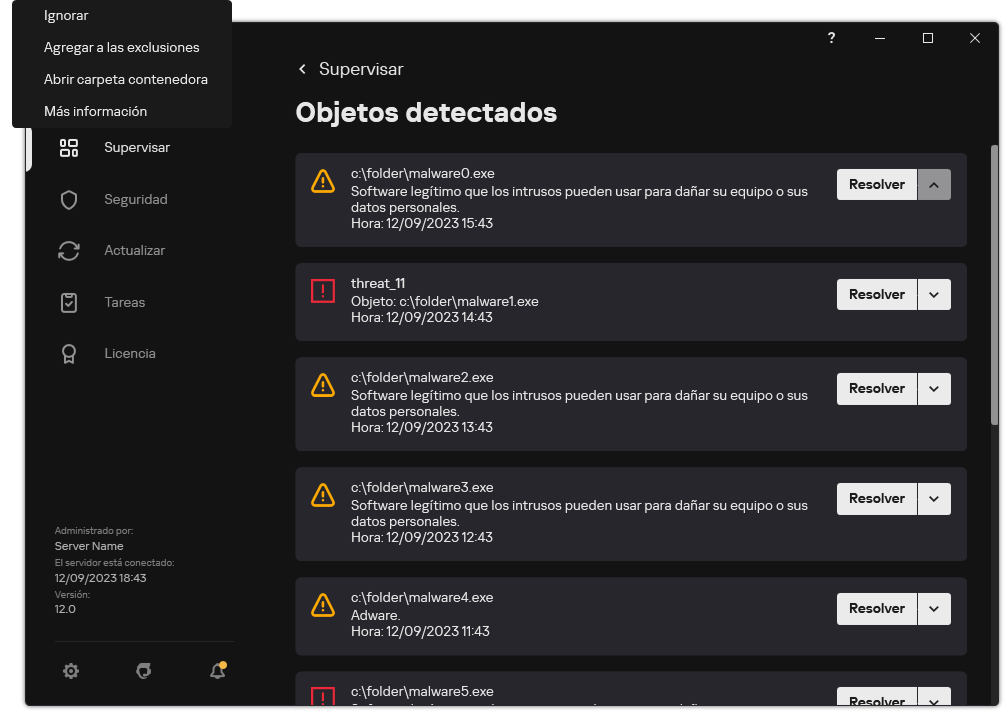Open the Tareas section icon
Screen dimensions: 1007x714
pyautogui.click(x=68, y=301)
